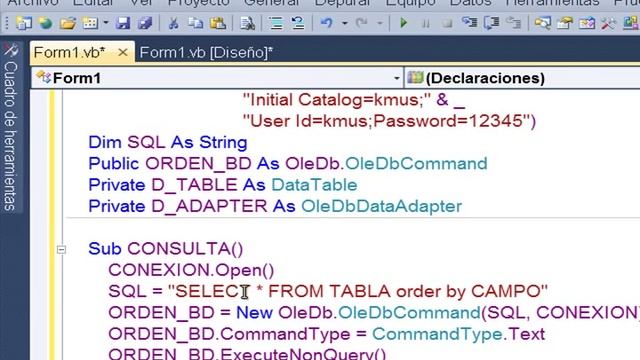Screen dimensions: 640x360
Task: Click the Stop debugging square icon
Action: (x=447, y=23)
